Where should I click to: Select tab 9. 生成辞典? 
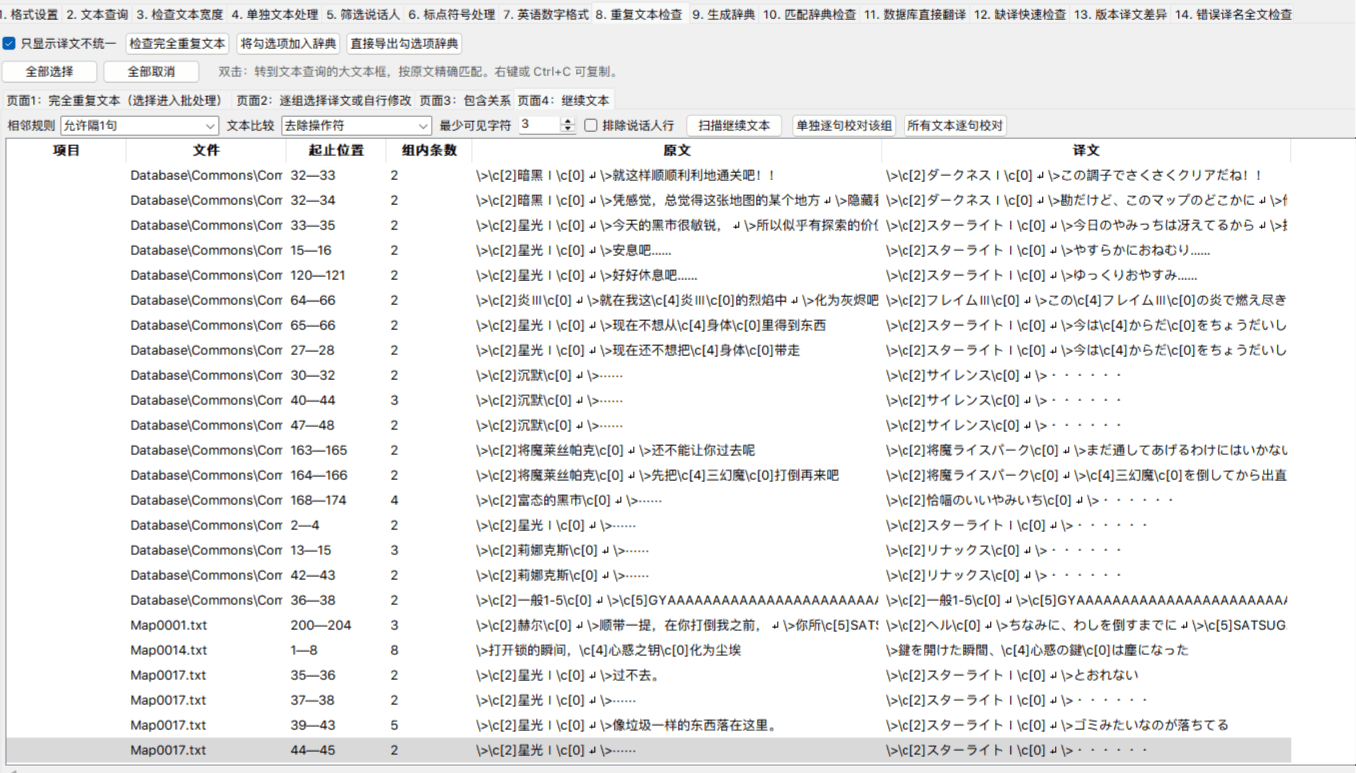coord(724,15)
